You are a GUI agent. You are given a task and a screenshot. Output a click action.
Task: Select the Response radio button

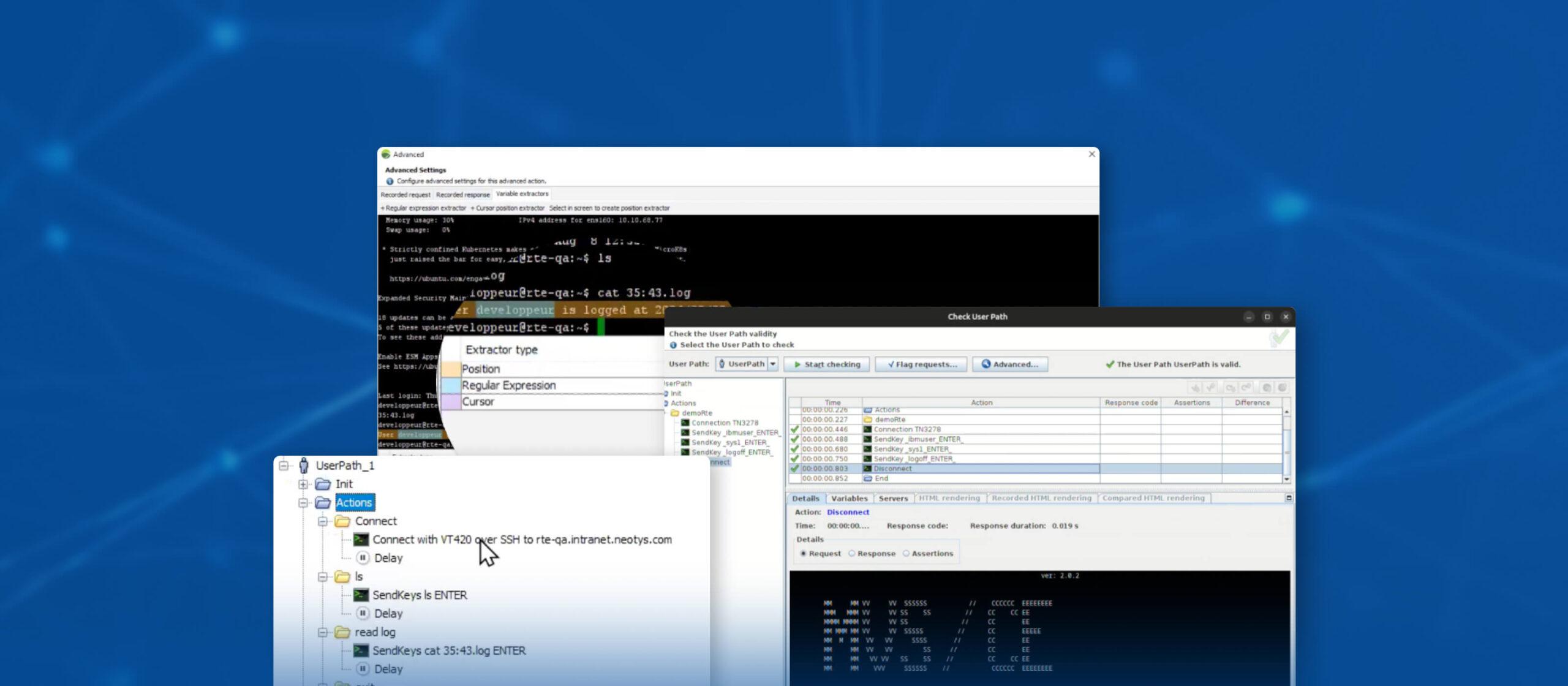(851, 554)
